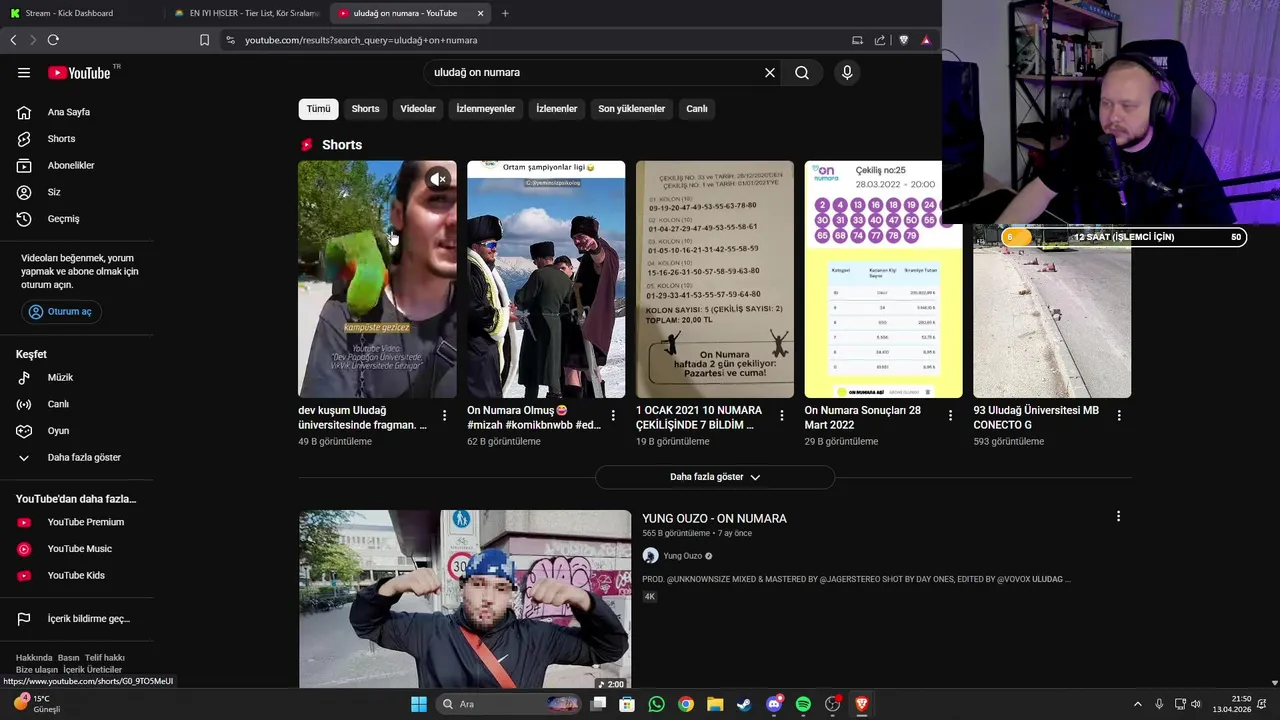This screenshot has width=1280, height=720.
Task: Click the address bar URL
Action: pos(361,40)
